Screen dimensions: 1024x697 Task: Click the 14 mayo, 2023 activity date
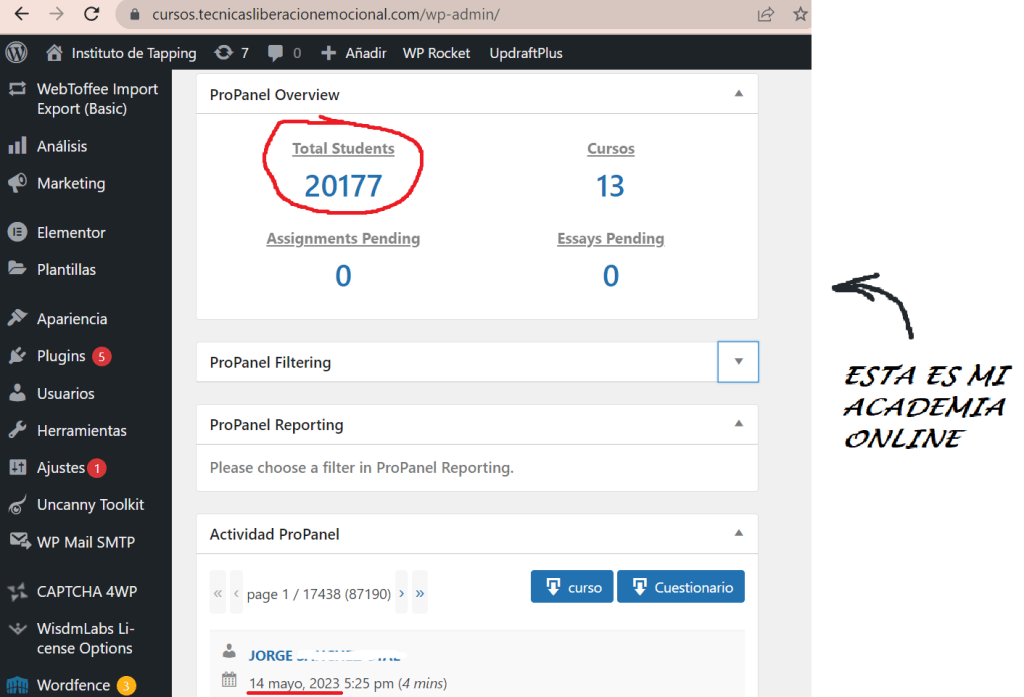[x=295, y=683]
